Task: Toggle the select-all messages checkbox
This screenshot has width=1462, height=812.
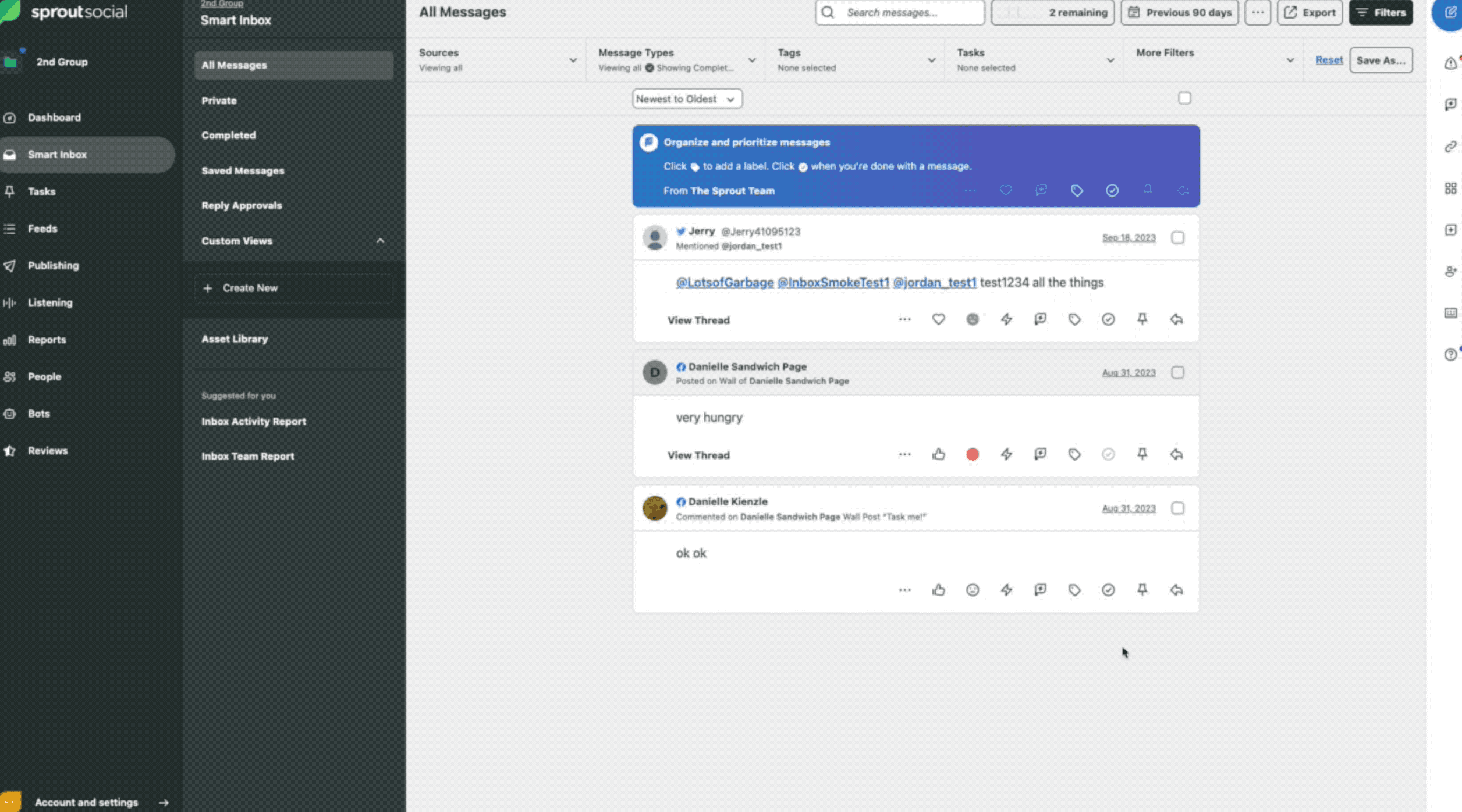Action: (1184, 98)
